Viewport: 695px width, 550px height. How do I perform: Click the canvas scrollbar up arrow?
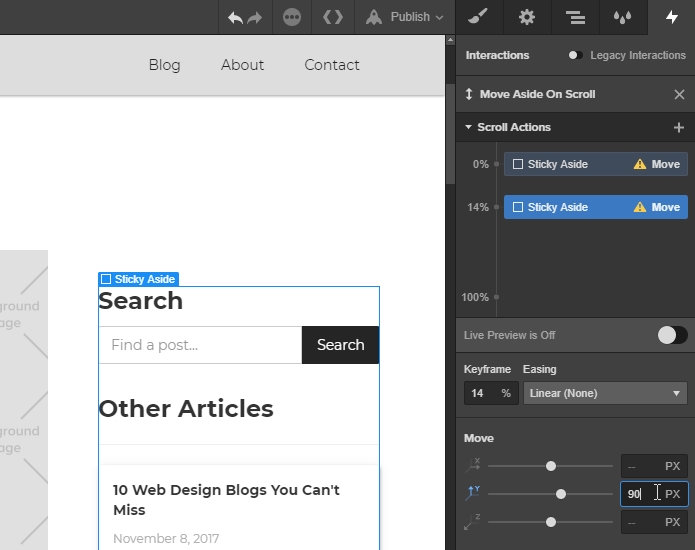pos(450,40)
